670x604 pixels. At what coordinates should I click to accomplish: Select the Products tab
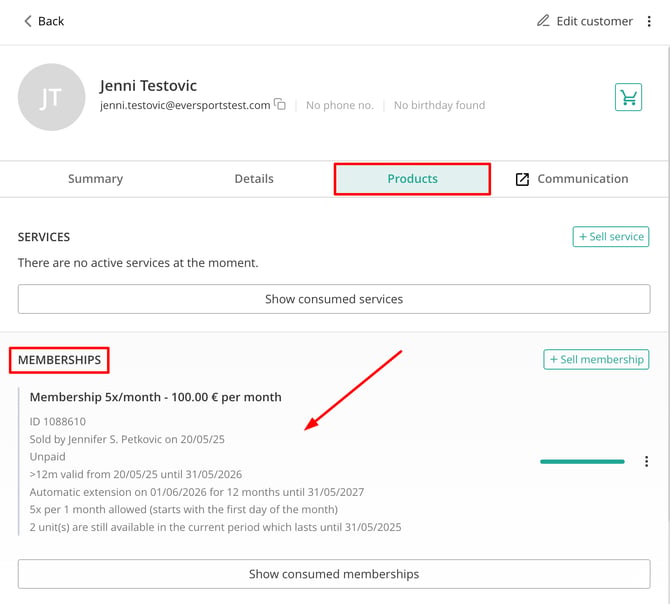[412, 179]
